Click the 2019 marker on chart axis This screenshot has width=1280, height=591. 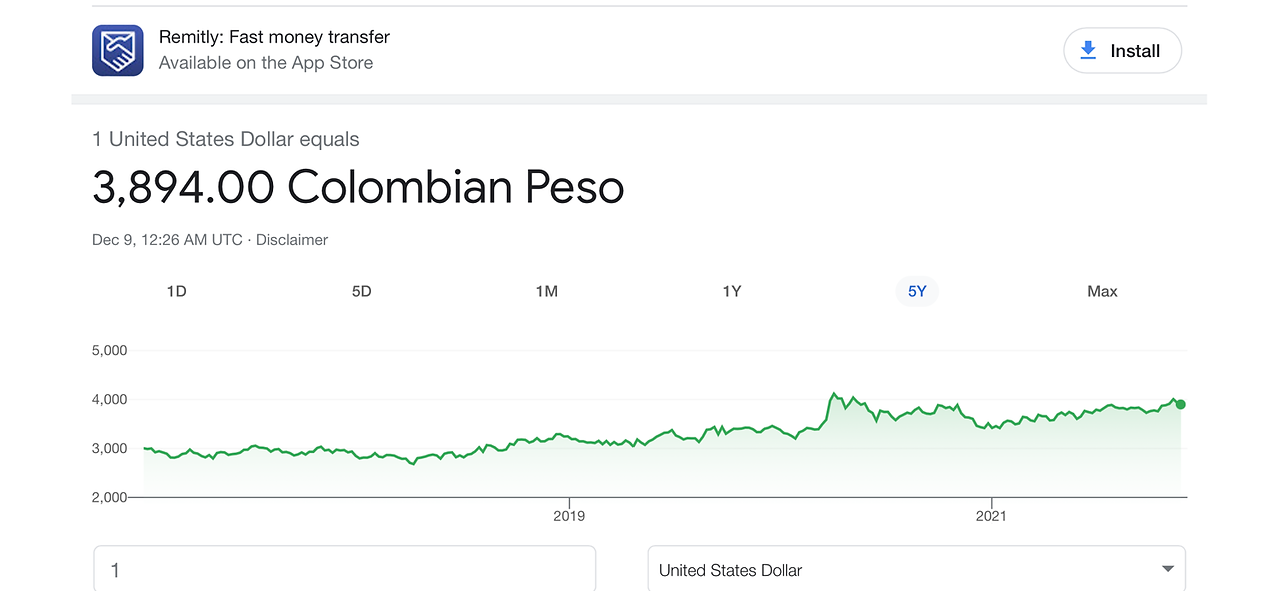(569, 516)
